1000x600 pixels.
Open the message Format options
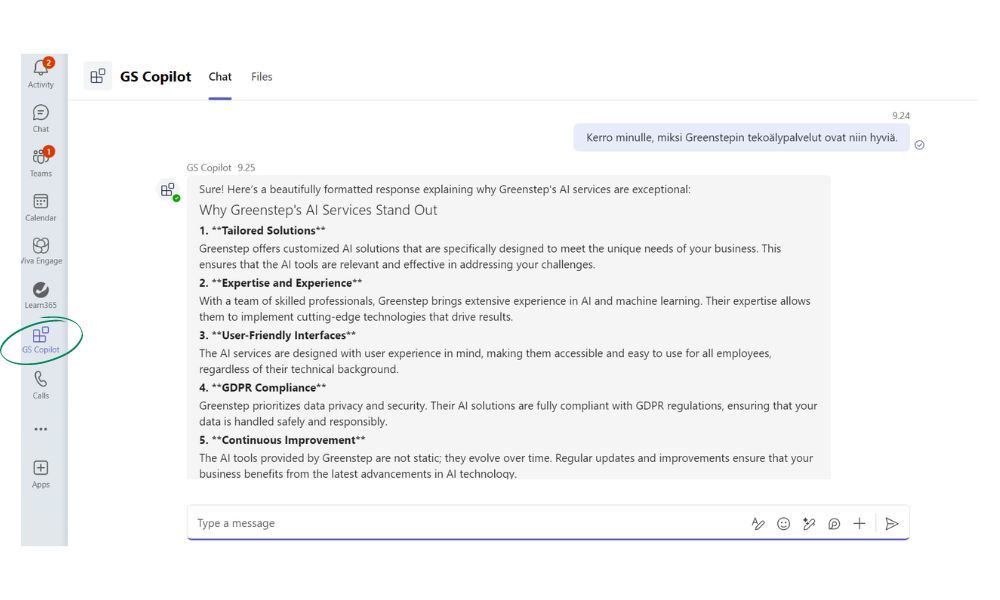758,523
